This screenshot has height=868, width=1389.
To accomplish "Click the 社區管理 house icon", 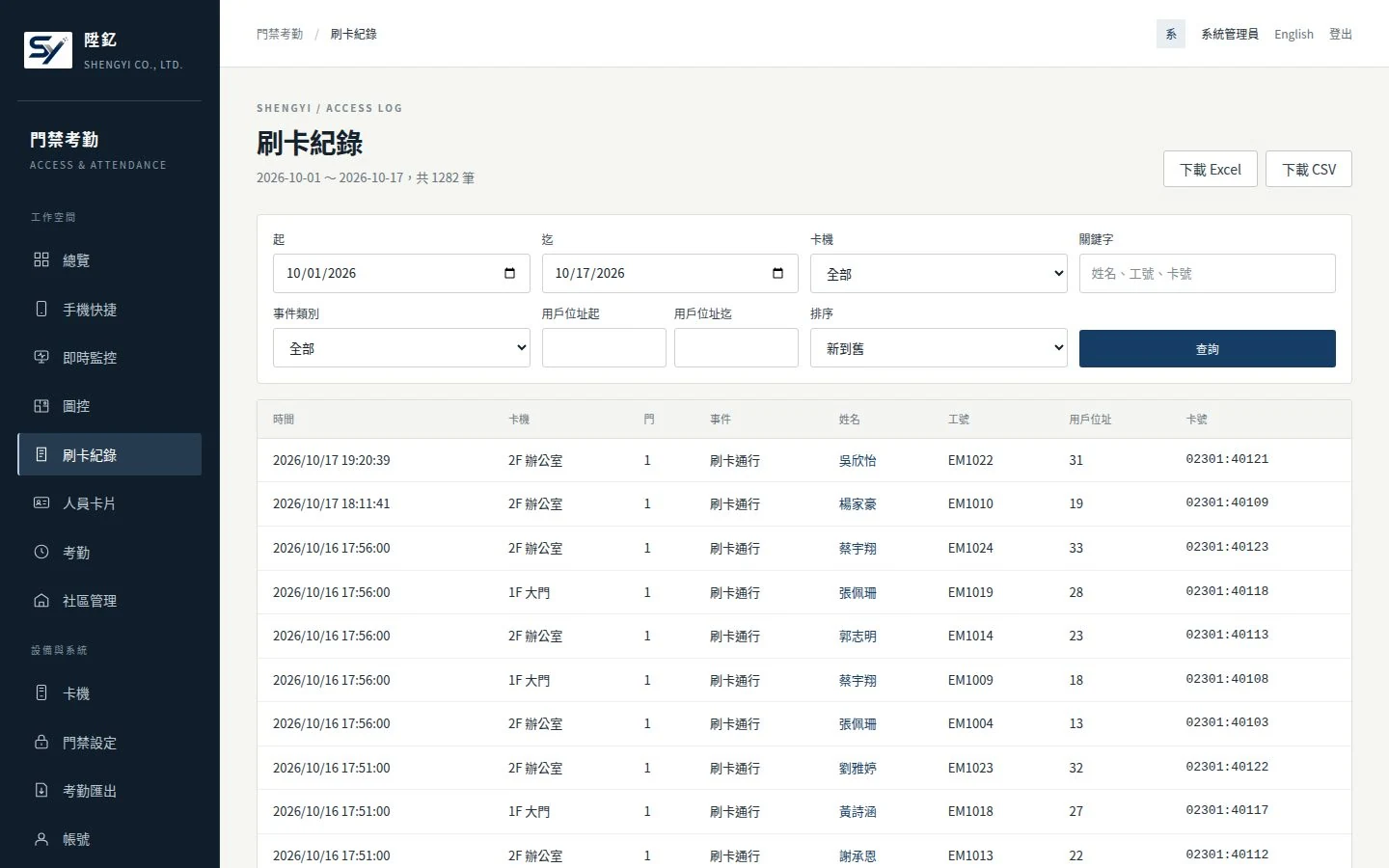I will (x=41, y=600).
